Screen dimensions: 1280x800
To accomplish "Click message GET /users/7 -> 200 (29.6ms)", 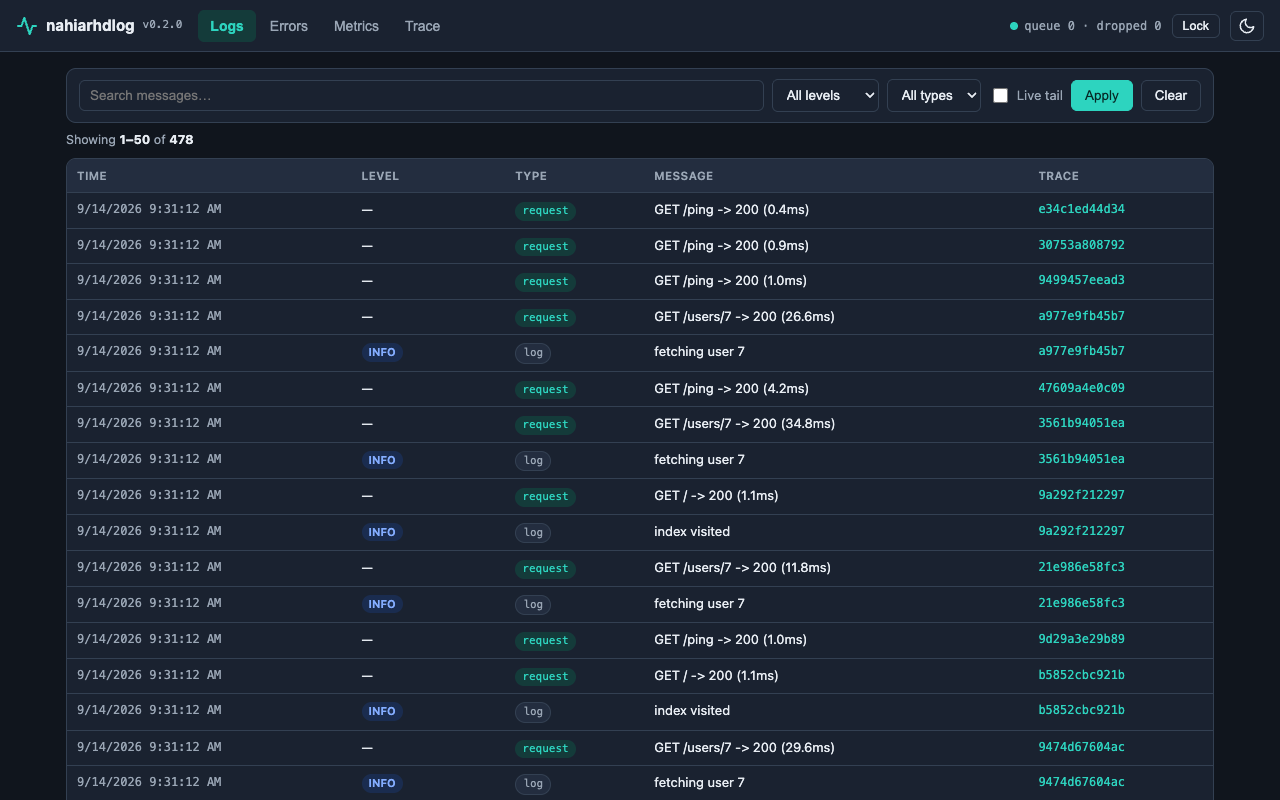I will 744,747.
